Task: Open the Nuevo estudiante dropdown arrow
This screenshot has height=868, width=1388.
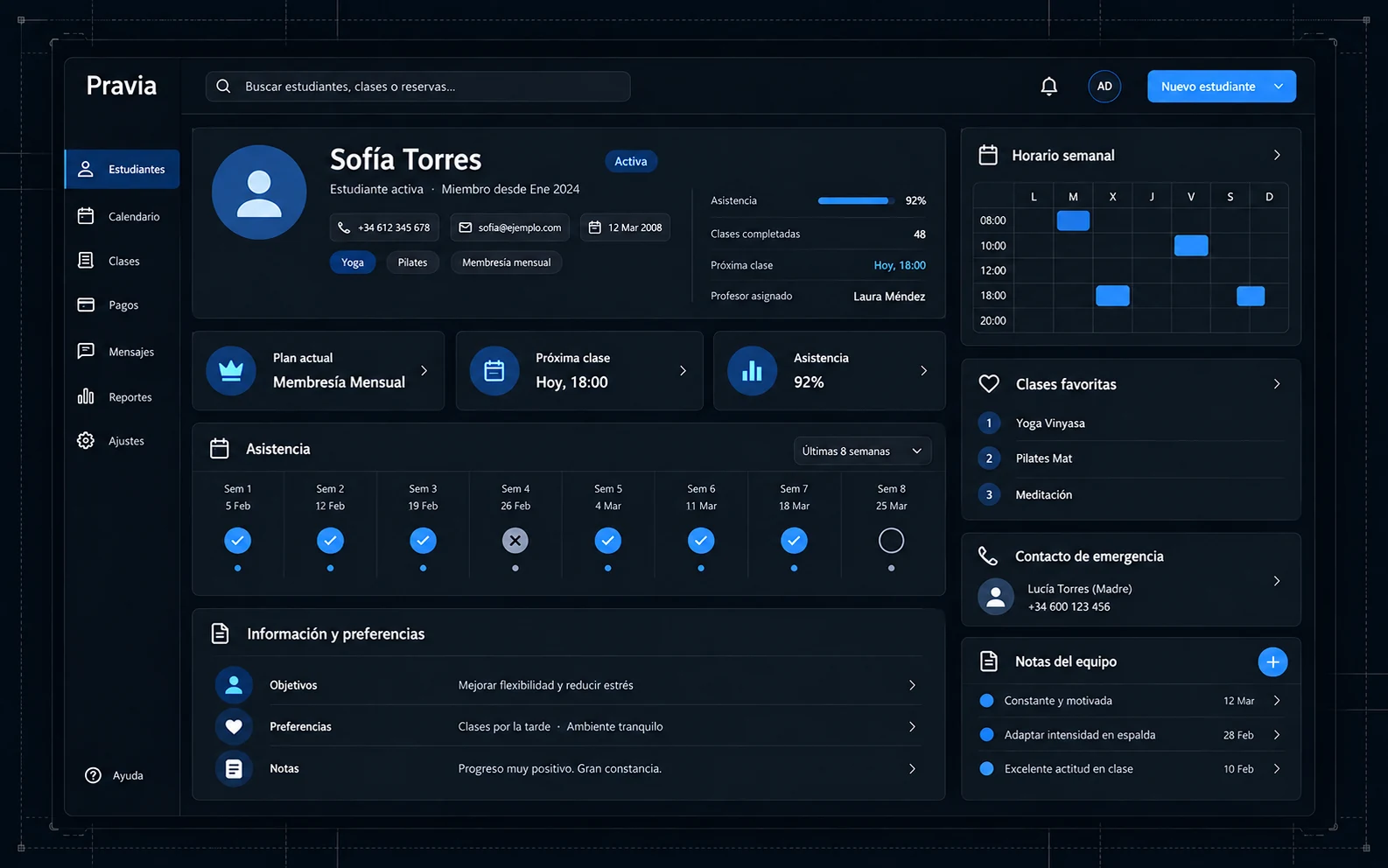Action: (x=1279, y=87)
